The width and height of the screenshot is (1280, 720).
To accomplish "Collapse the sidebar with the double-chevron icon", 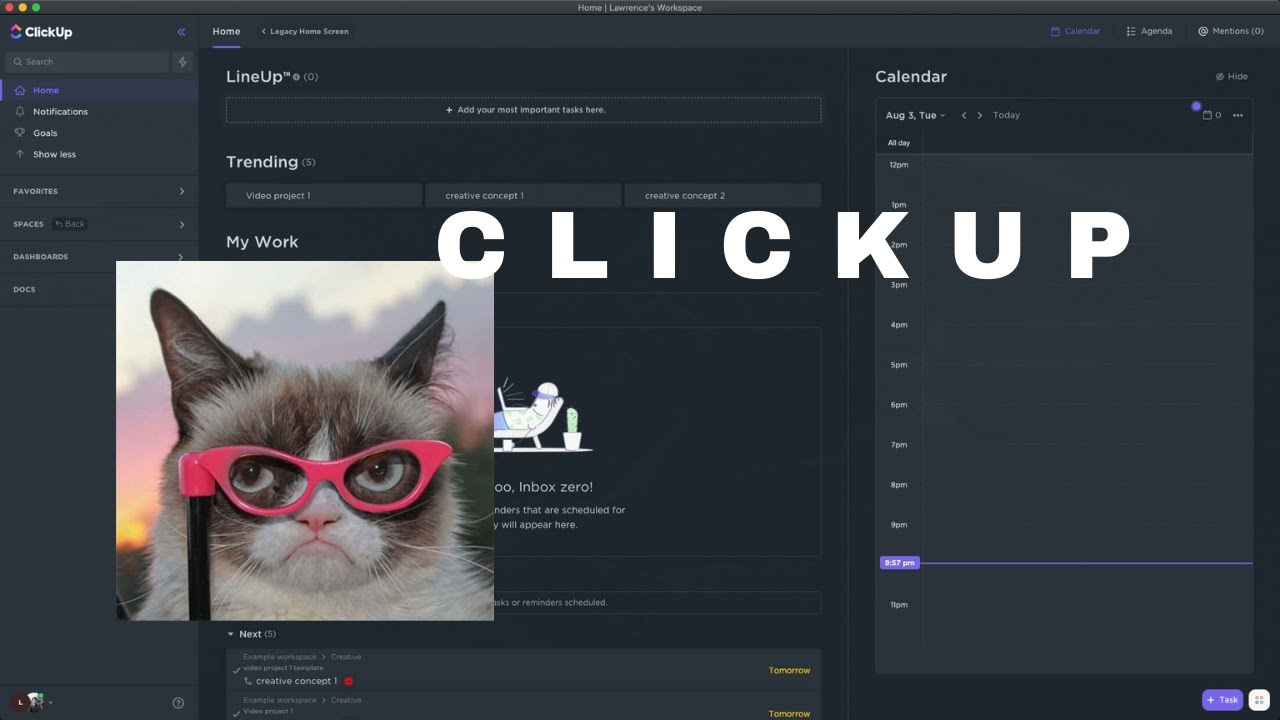I will (181, 32).
